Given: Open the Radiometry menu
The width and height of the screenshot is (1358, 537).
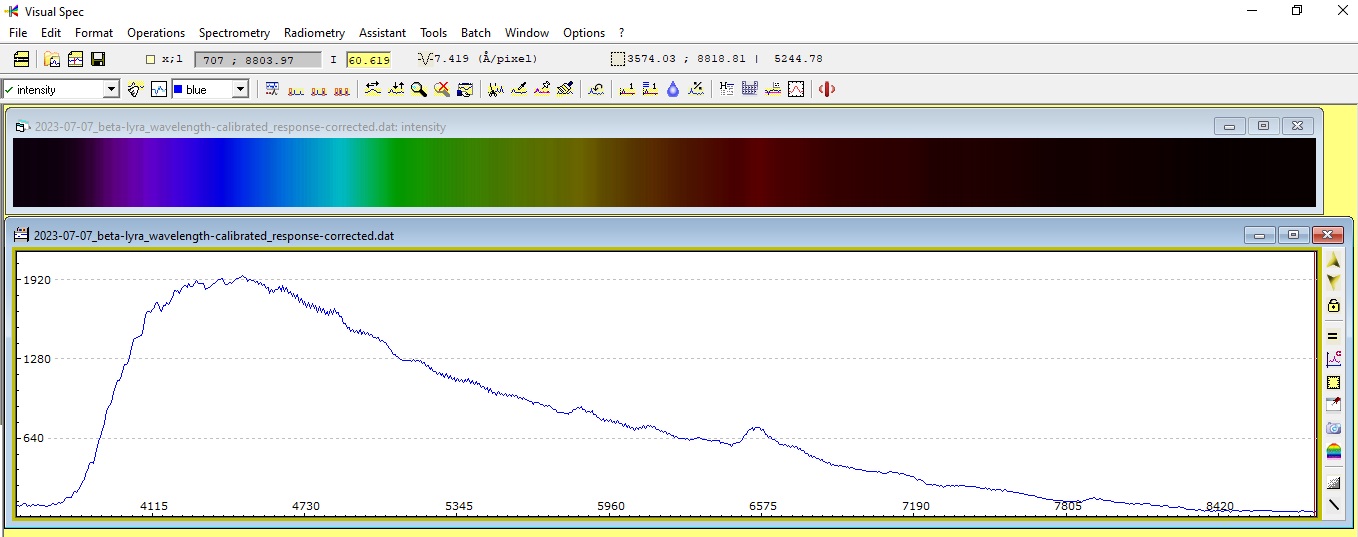Looking at the screenshot, I should (x=314, y=33).
